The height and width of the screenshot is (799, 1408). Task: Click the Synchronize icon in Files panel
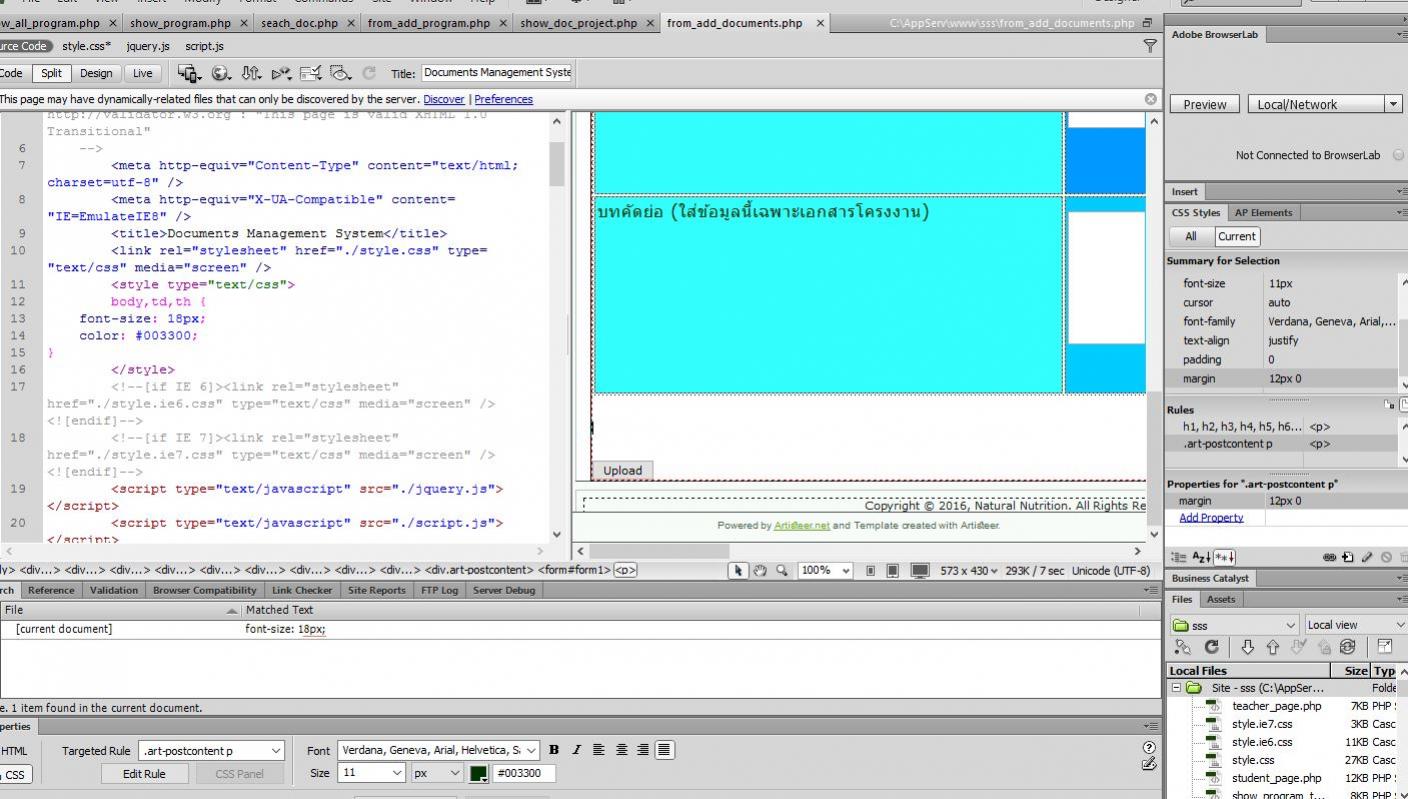click(1347, 647)
